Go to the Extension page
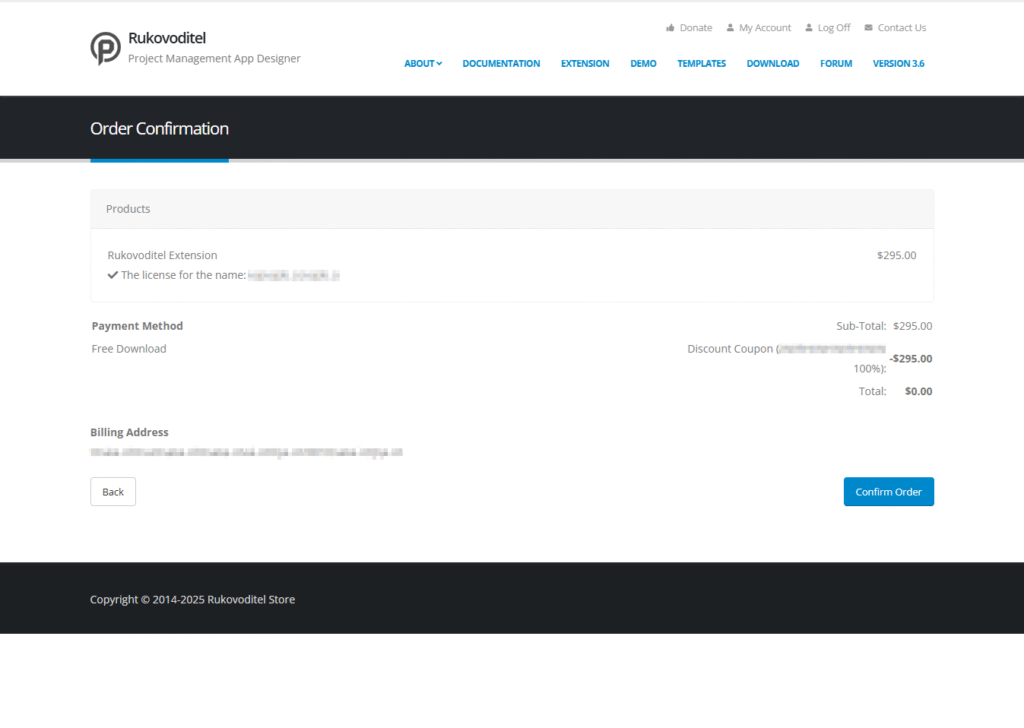This screenshot has width=1024, height=728. (585, 64)
